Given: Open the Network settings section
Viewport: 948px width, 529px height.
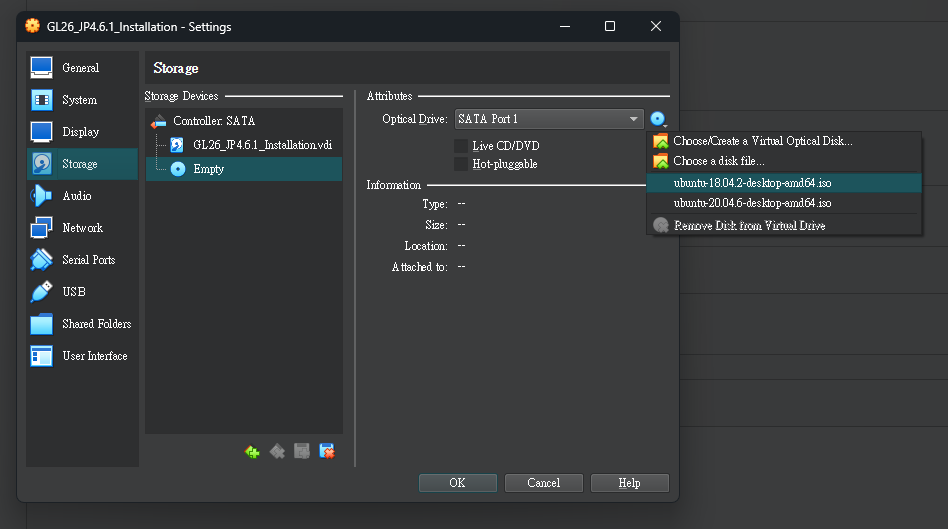Looking at the screenshot, I should tap(82, 228).
